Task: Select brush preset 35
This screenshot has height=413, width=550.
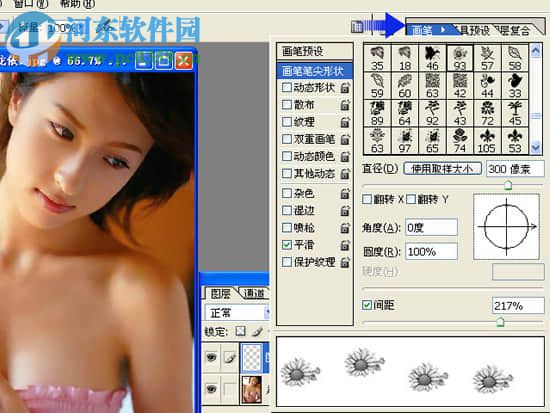Action: pyautogui.click(x=377, y=58)
